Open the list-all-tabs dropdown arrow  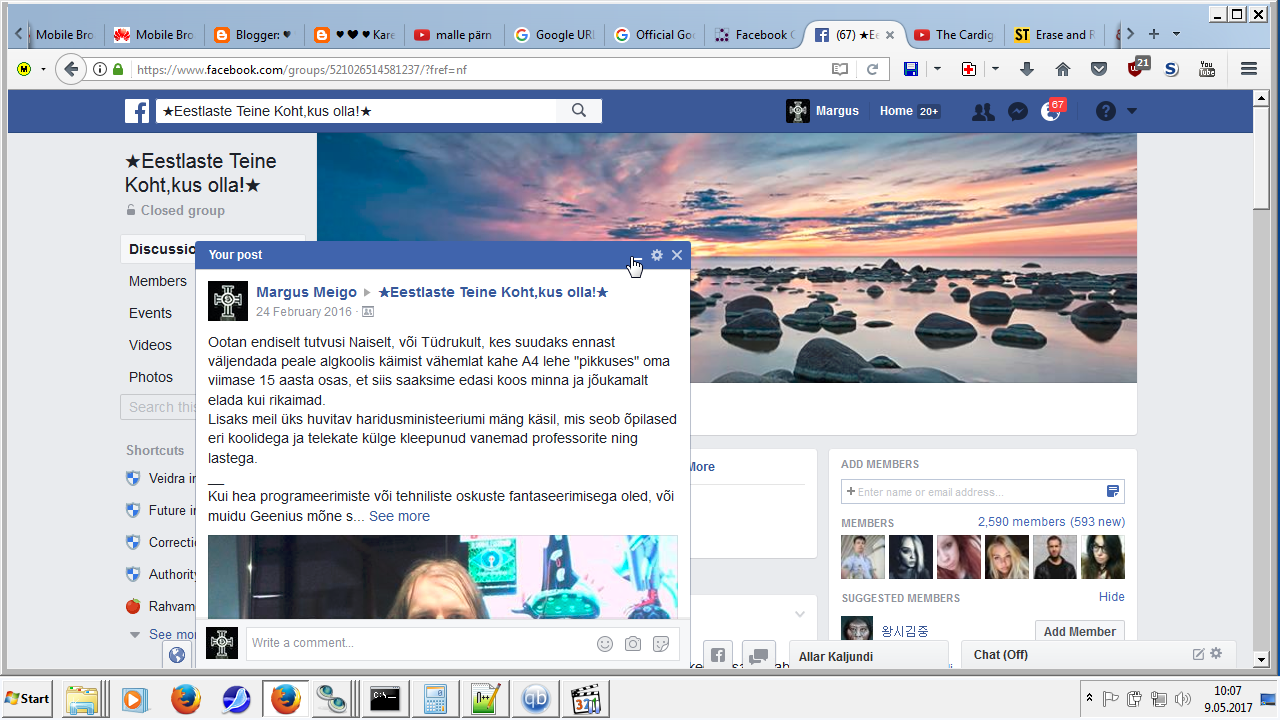click(x=1176, y=34)
